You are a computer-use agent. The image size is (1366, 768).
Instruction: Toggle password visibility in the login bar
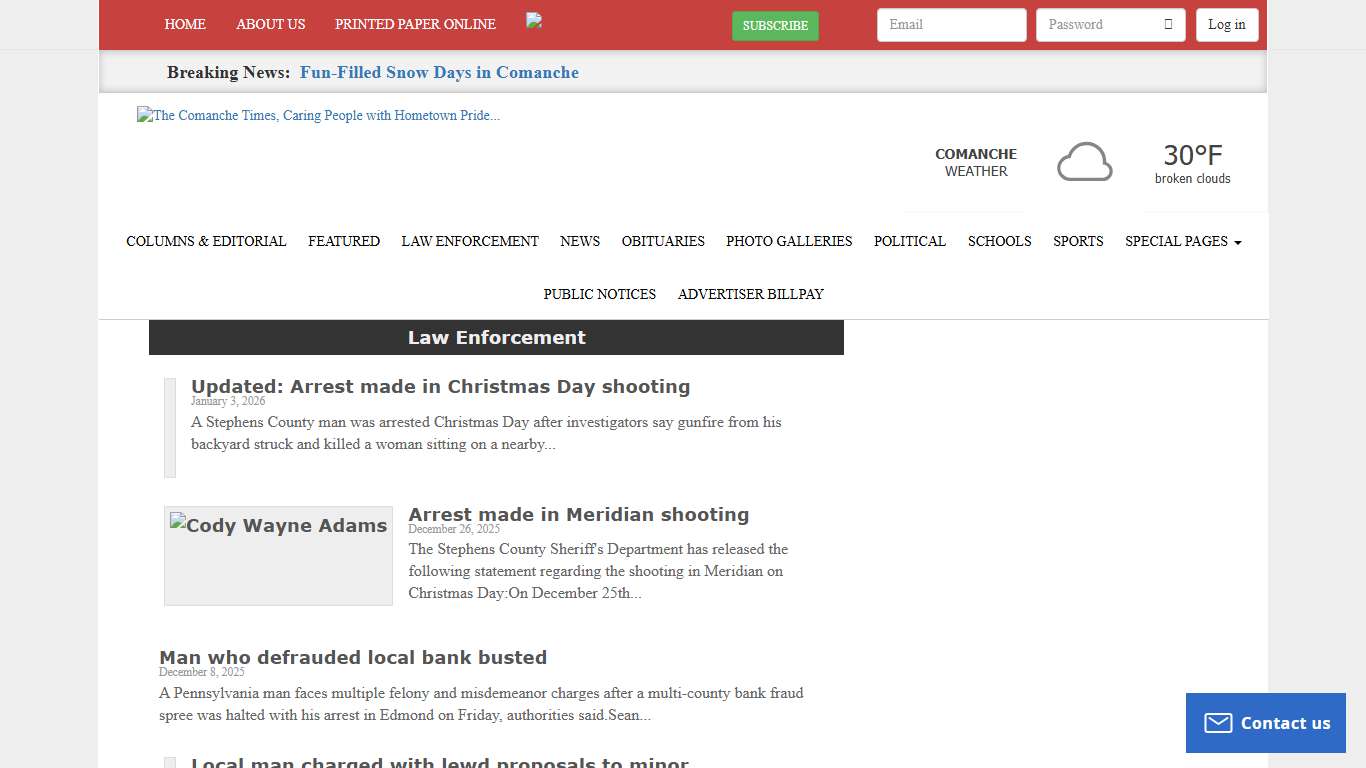coord(1171,24)
